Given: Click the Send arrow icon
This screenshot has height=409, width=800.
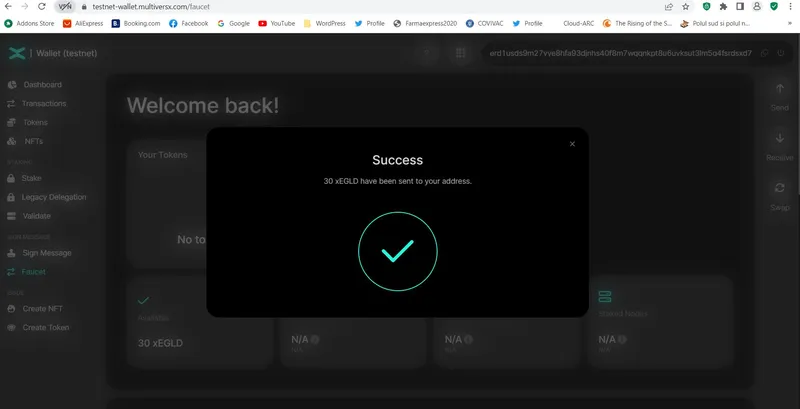Looking at the screenshot, I should coord(780,89).
